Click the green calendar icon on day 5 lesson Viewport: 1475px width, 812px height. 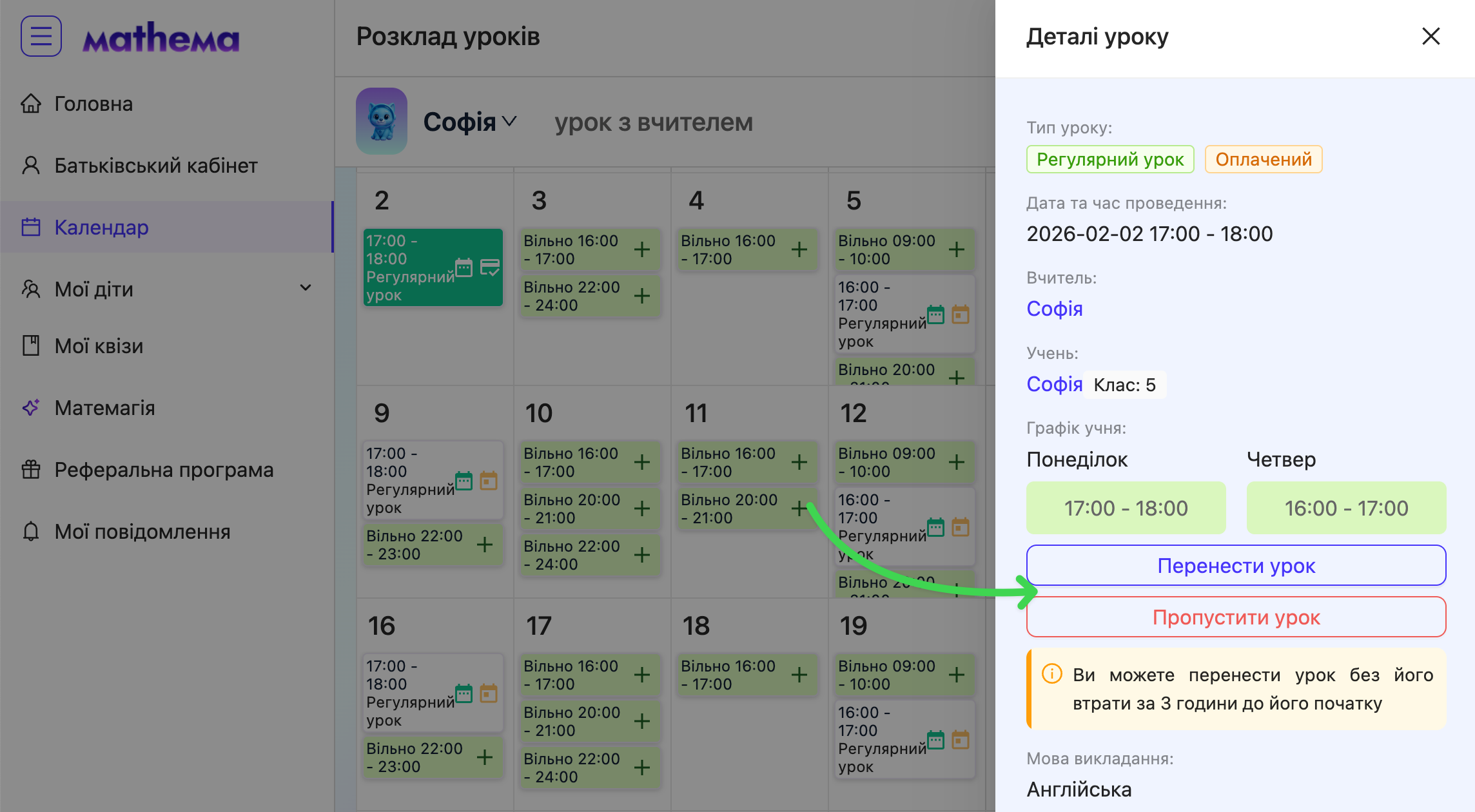935,314
